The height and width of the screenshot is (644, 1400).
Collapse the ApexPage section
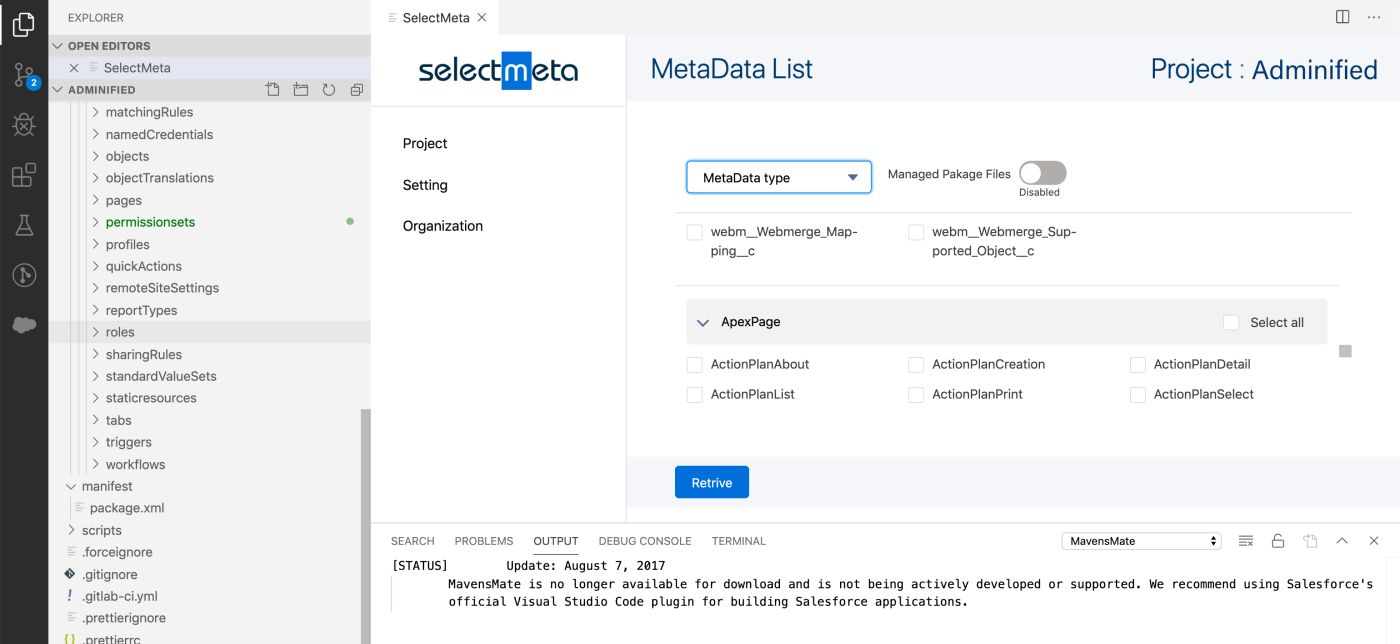click(703, 323)
